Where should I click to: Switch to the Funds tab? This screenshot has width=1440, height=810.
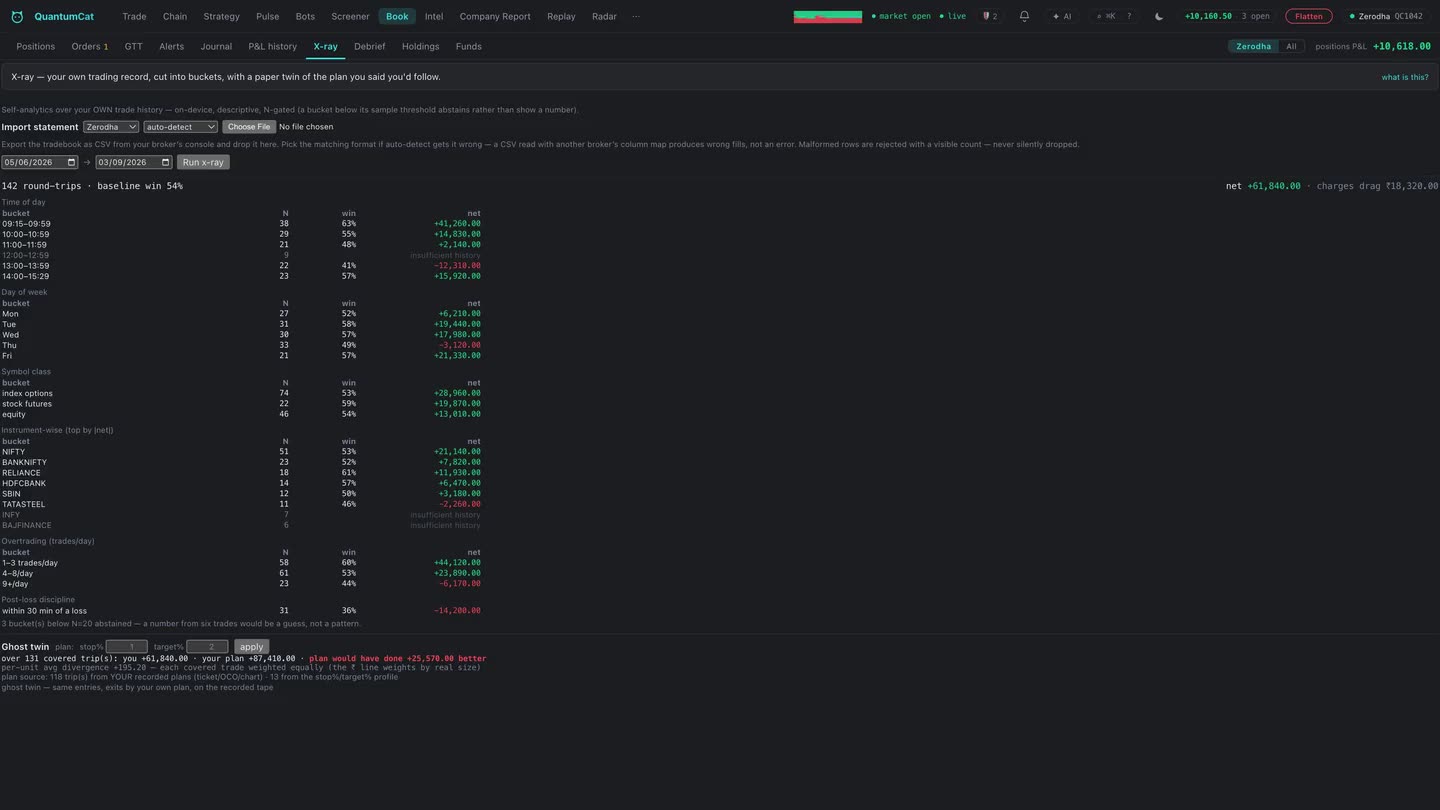click(468, 47)
